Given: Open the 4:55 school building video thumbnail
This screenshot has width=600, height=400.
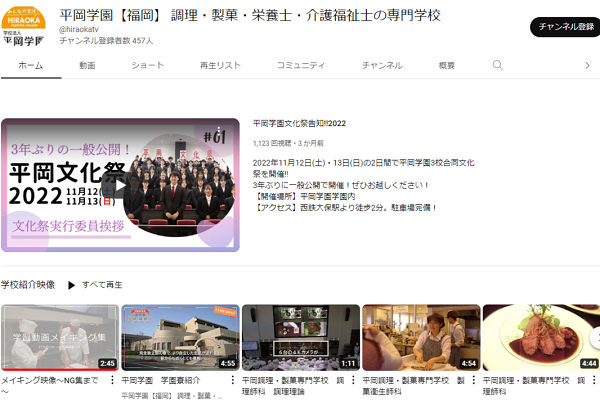Looking at the screenshot, I should [x=180, y=338].
